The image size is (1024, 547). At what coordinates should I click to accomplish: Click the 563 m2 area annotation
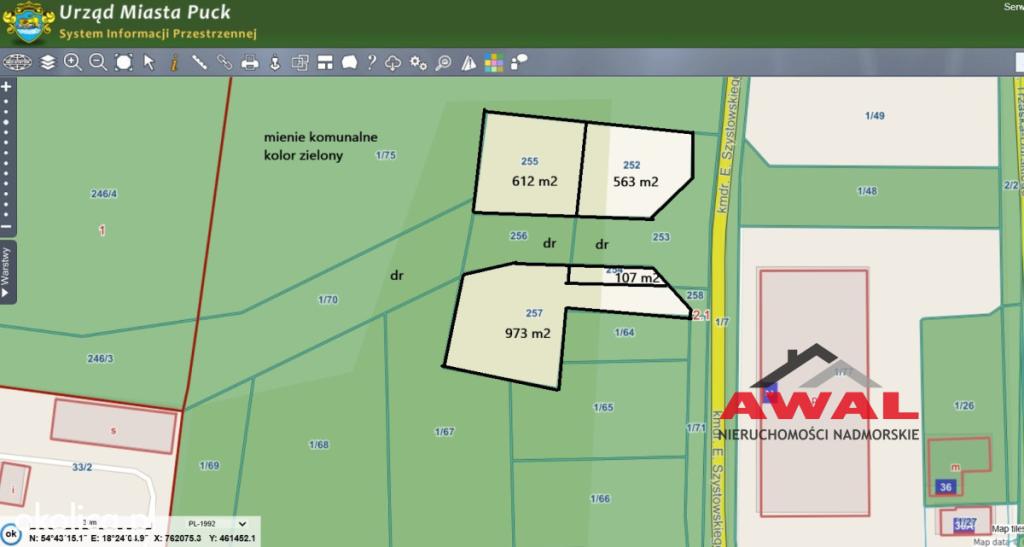pyautogui.click(x=635, y=181)
